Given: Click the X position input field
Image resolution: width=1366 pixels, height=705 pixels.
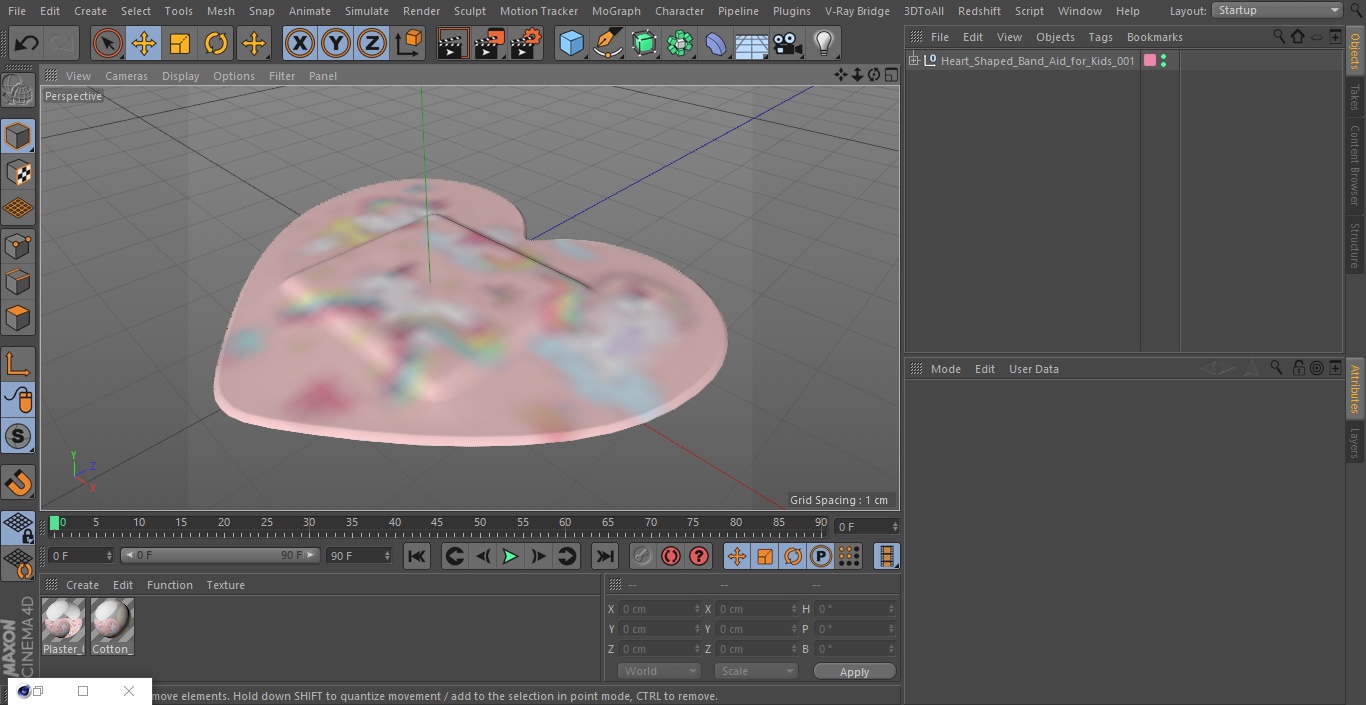Looking at the screenshot, I should [659, 609].
